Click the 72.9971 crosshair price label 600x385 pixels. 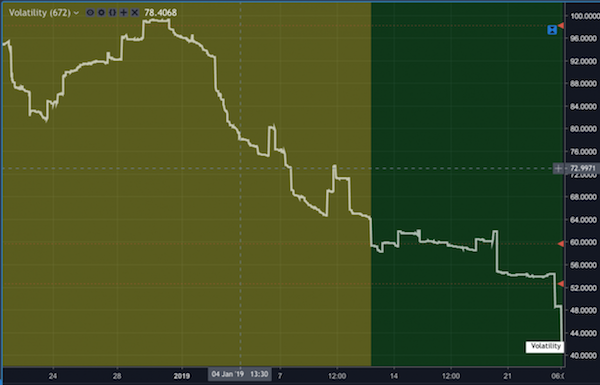(x=583, y=168)
